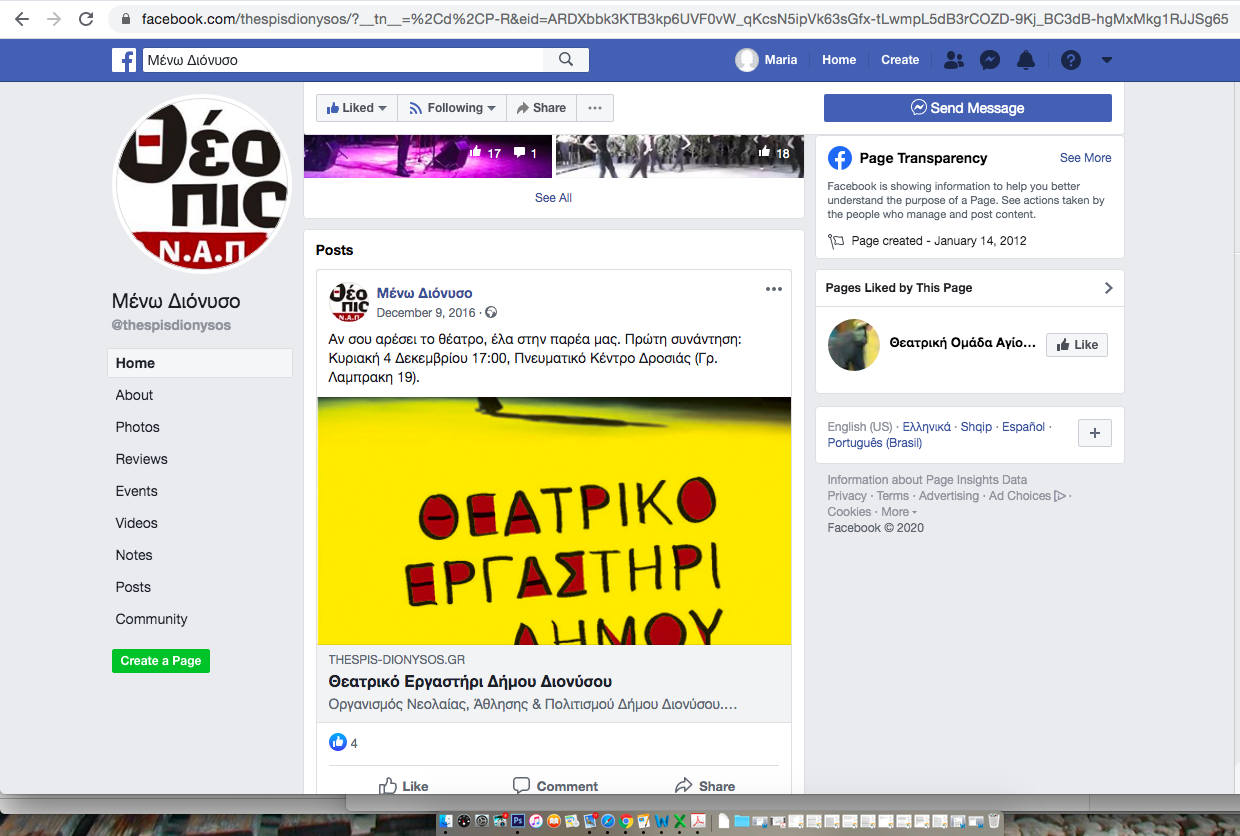1240x836 pixels.
Task: Open Θεατρικό Εργαστήρι Δήμου Διονύσου link title
Action: [x=470, y=682]
